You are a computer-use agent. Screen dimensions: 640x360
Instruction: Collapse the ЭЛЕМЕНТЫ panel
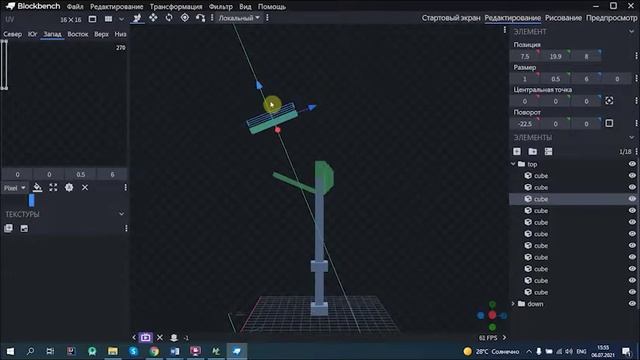click(x=632, y=137)
